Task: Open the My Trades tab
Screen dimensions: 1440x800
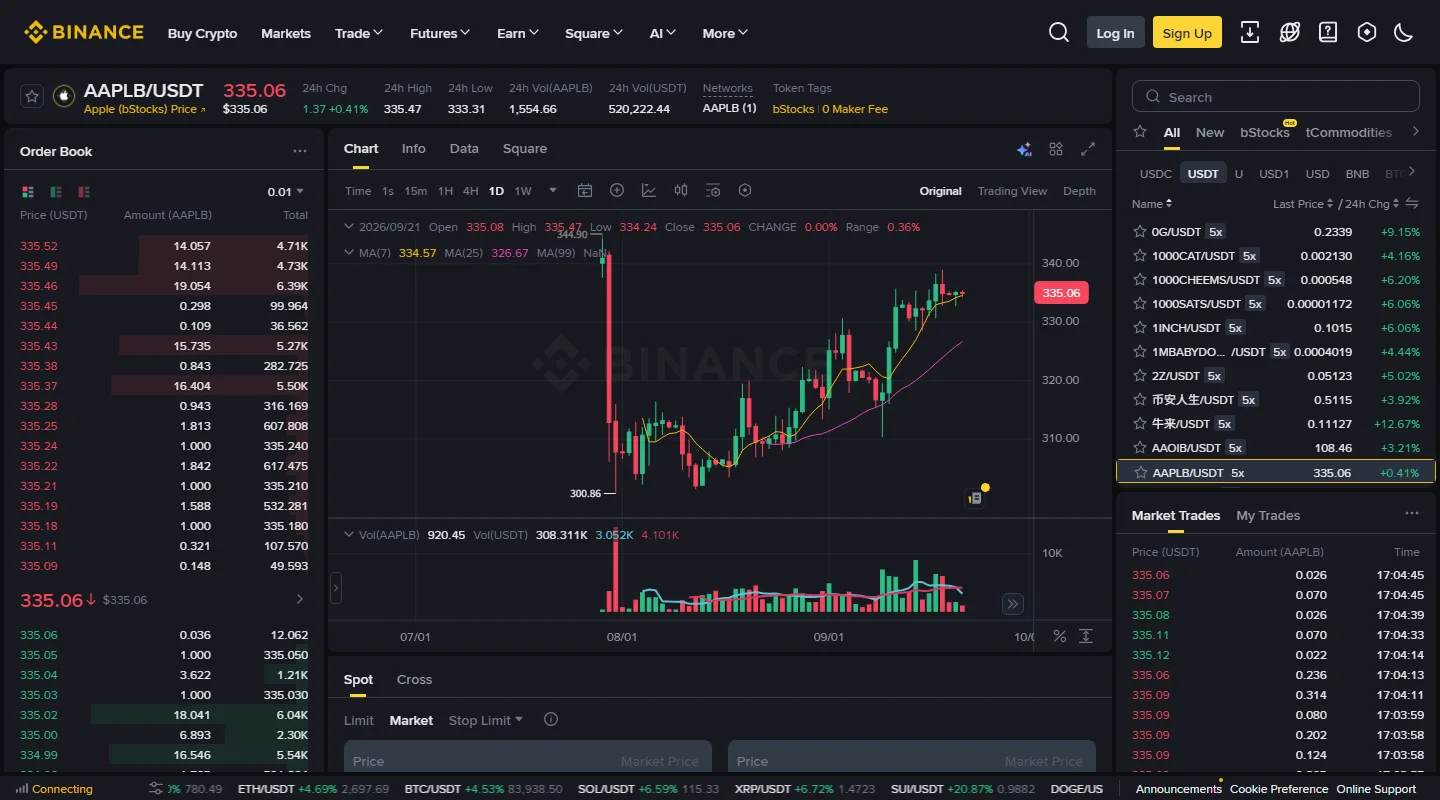Action: [x=1268, y=515]
